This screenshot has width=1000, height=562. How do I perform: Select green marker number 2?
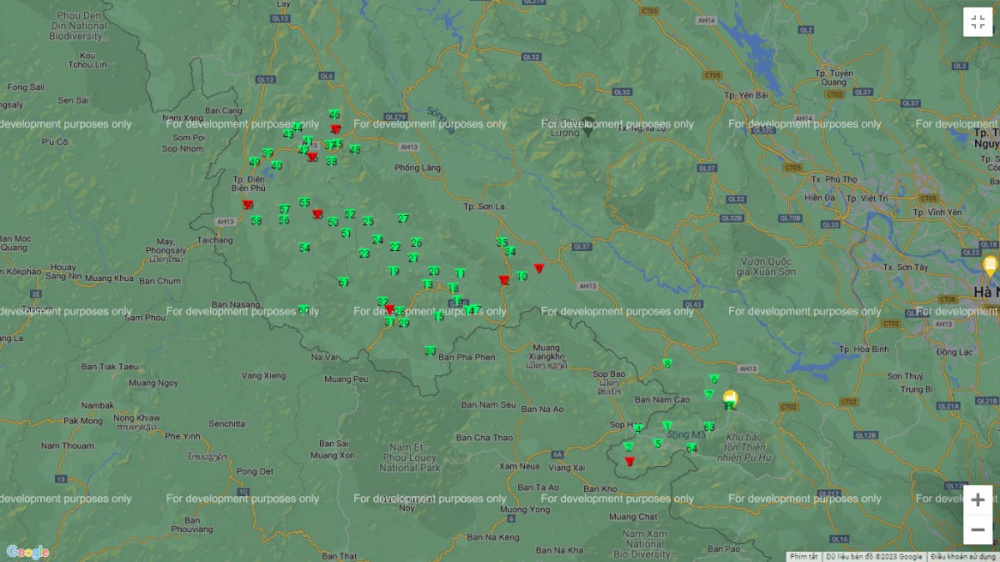pyautogui.click(x=629, y=447)
